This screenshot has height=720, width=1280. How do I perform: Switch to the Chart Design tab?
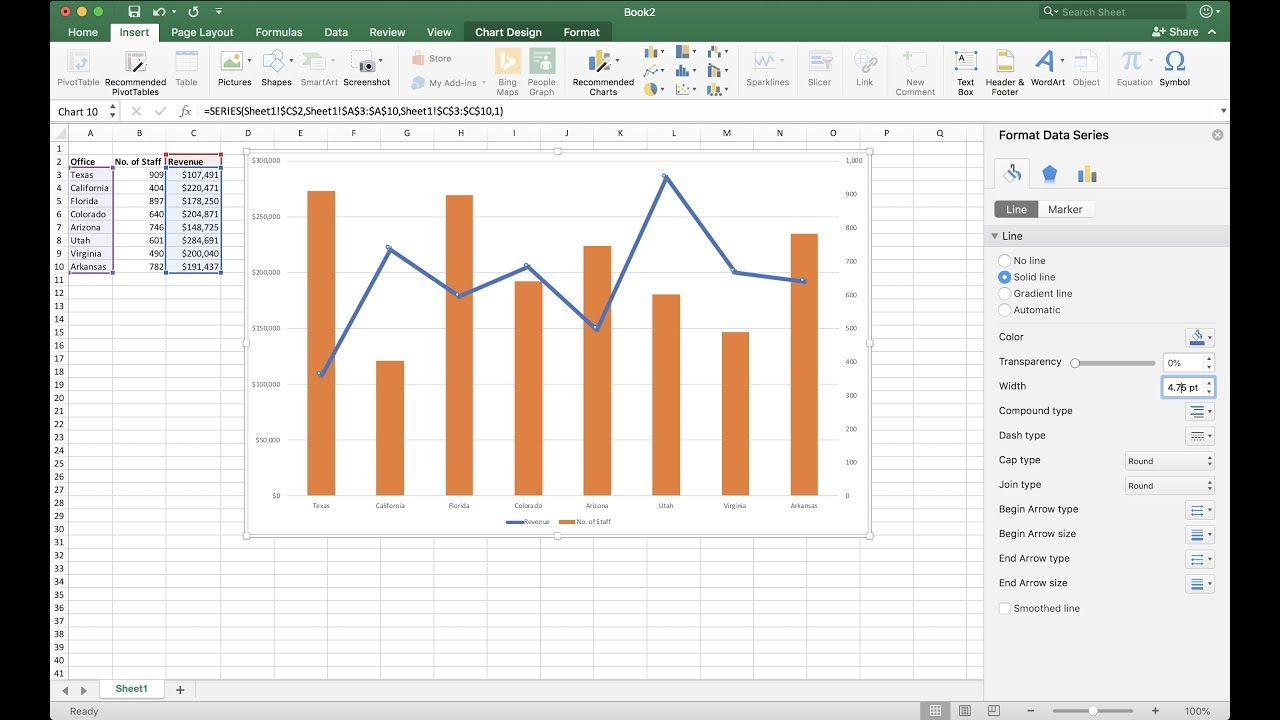point(507,31)
